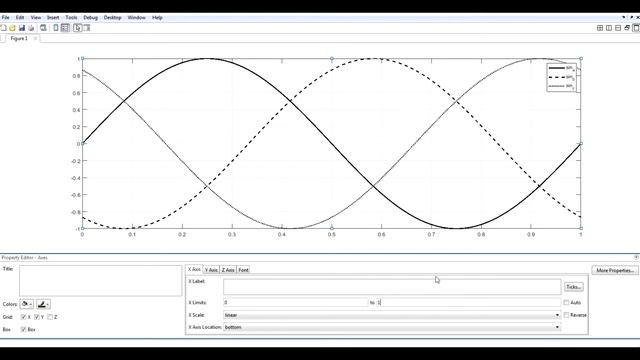The image size is (640, 360).
Task: Click the tile layout grid icon
Action: (x=600, y=28)
